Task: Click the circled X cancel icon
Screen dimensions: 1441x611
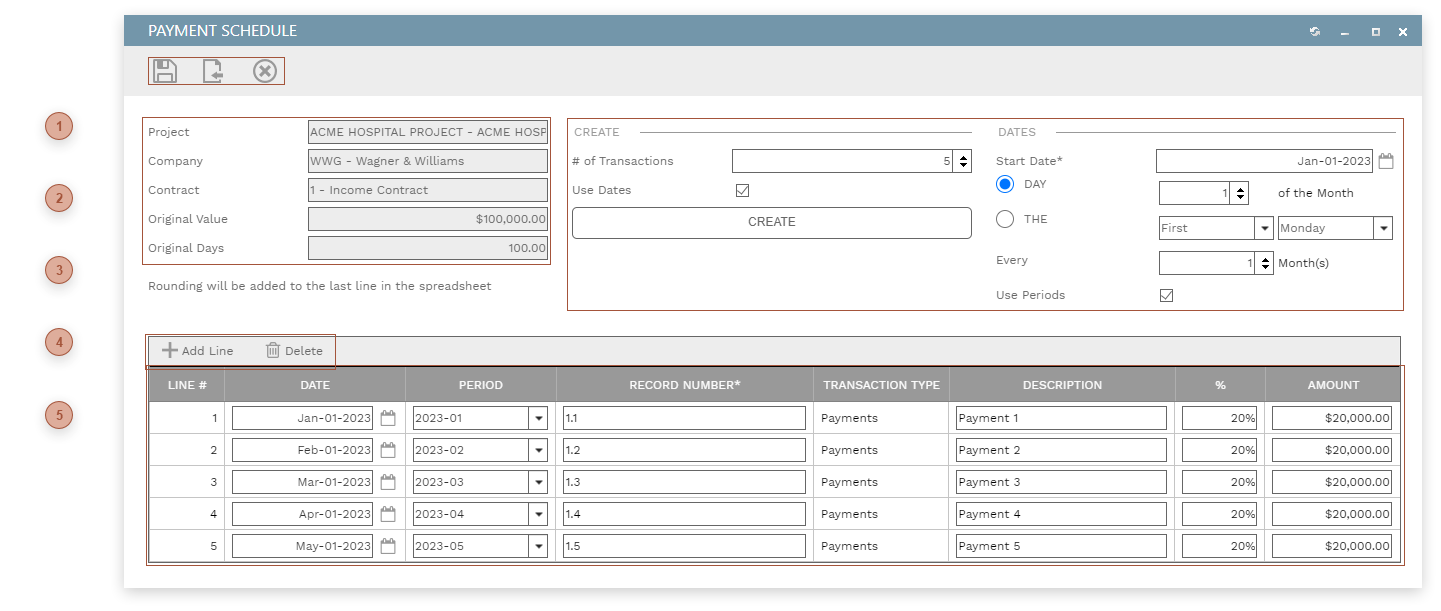Action: [x=265, y=70]
